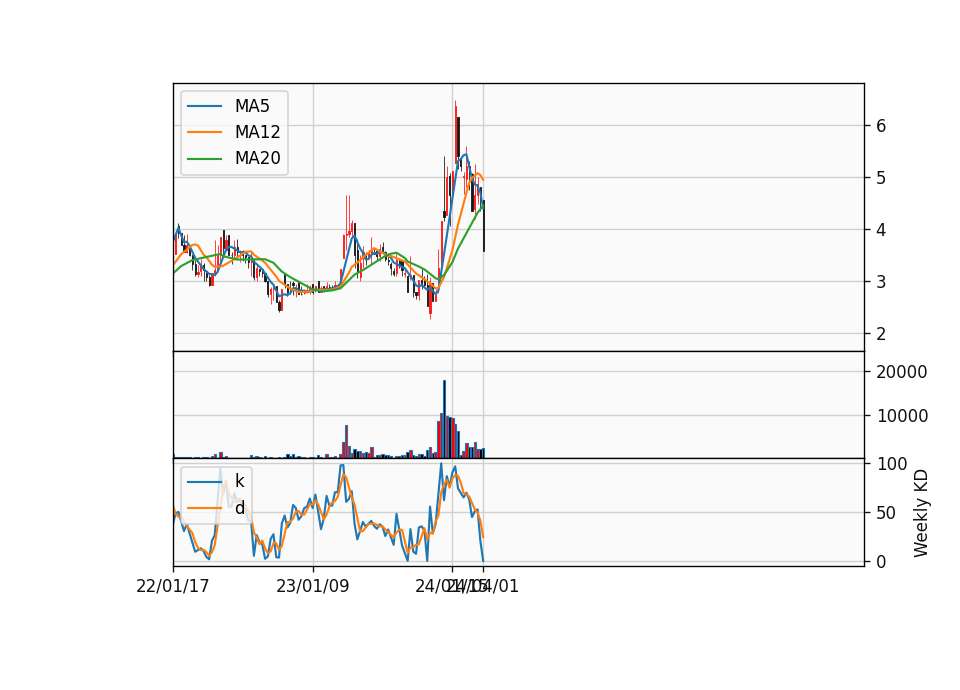Click KD axis label 50
This screenshot has height=690, width=960.
pos(887,512)
